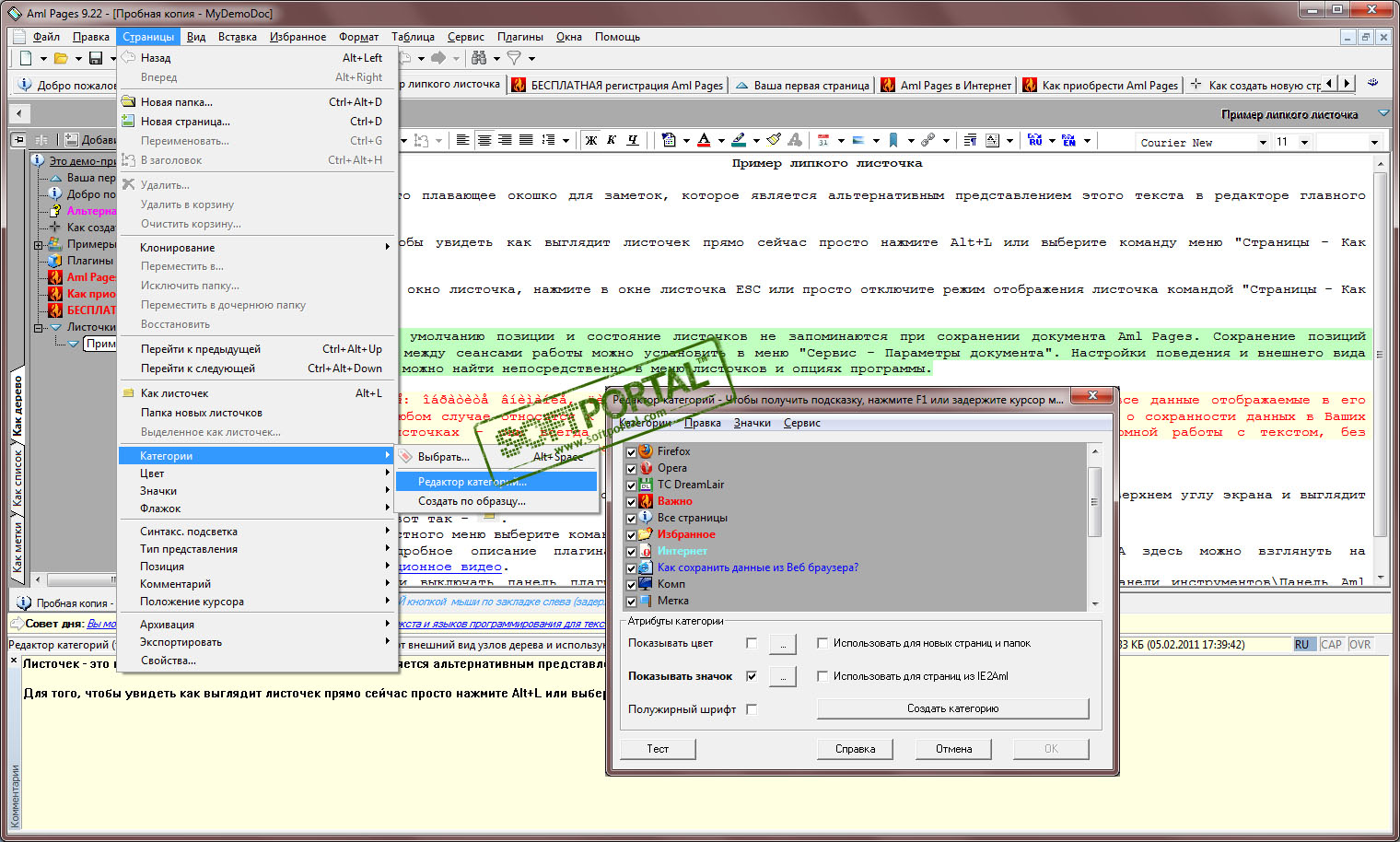Click the chain link icon
This screenshot has width=1400, height=842.
point(928,140)
